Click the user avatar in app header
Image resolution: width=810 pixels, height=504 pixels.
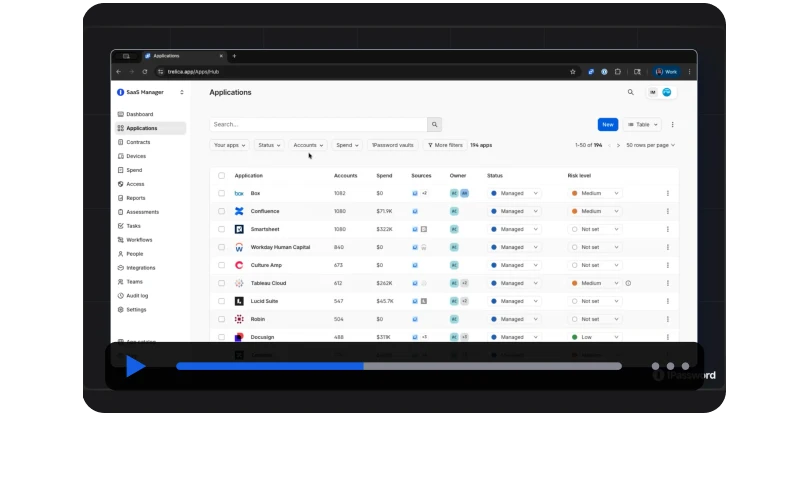[667, 92]
